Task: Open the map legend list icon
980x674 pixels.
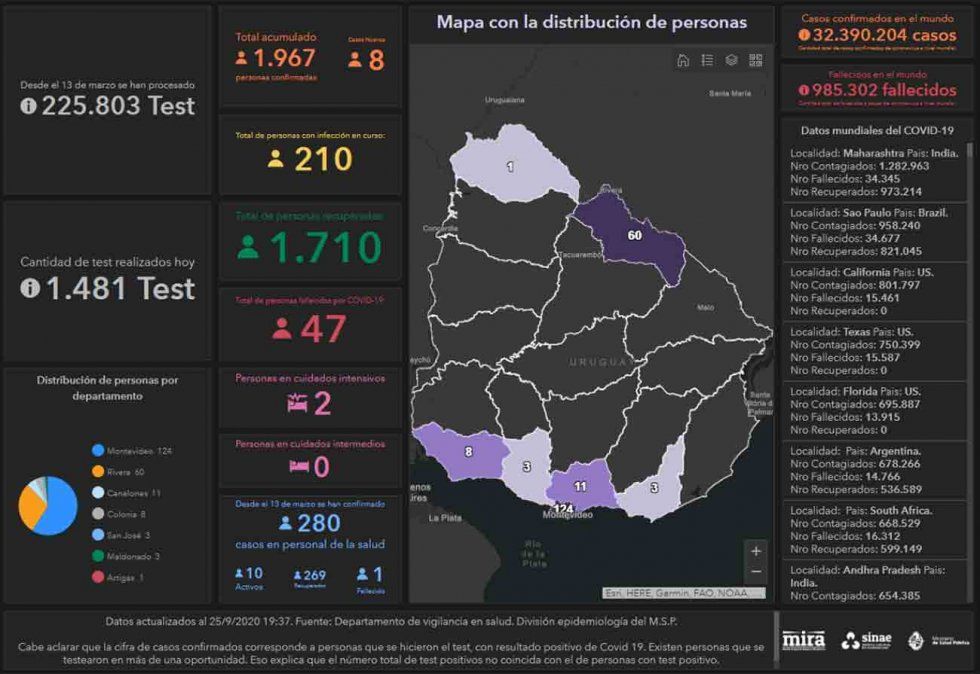Action: coord(707,60)
